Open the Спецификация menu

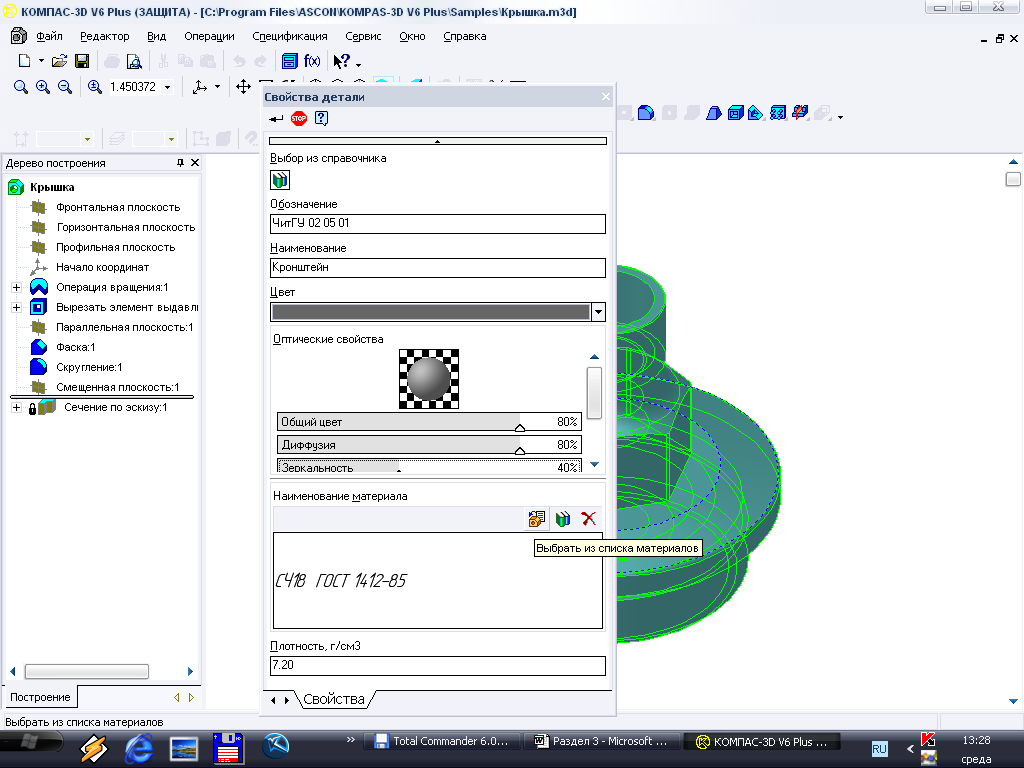coord(290,37)
